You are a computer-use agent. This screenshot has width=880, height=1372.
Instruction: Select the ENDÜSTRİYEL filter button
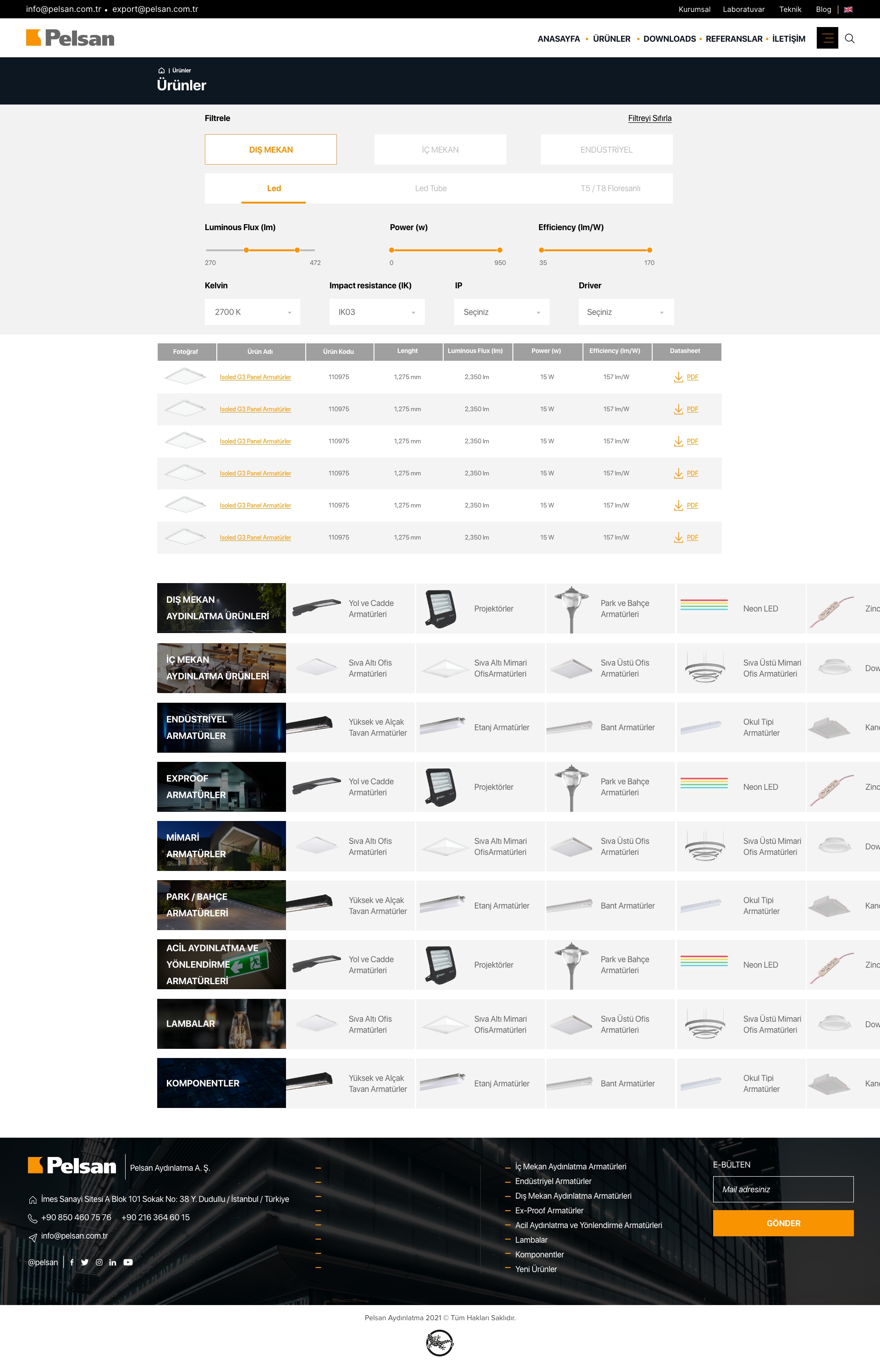(606, 150)
